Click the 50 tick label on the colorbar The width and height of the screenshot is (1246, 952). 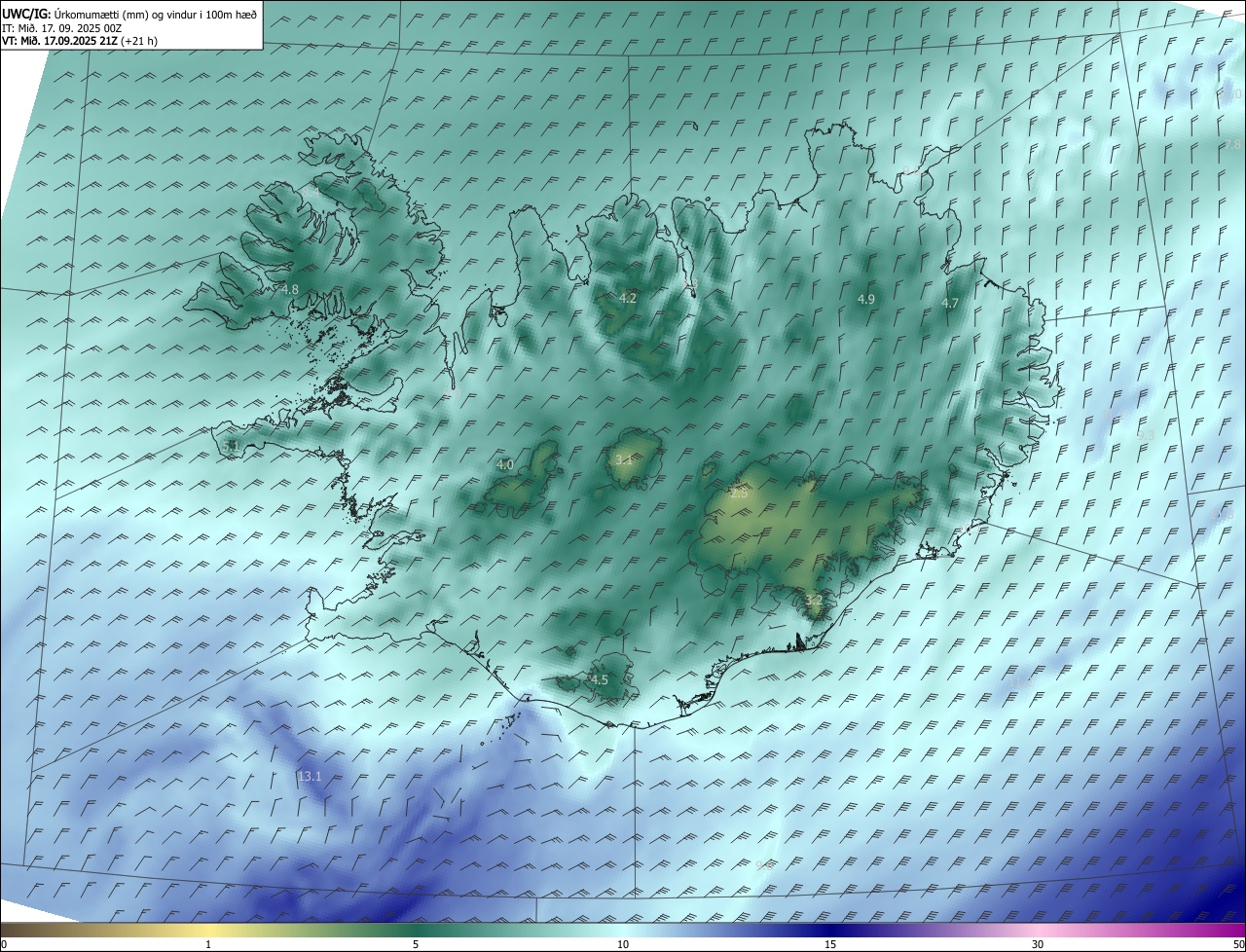pos(1238,944)
